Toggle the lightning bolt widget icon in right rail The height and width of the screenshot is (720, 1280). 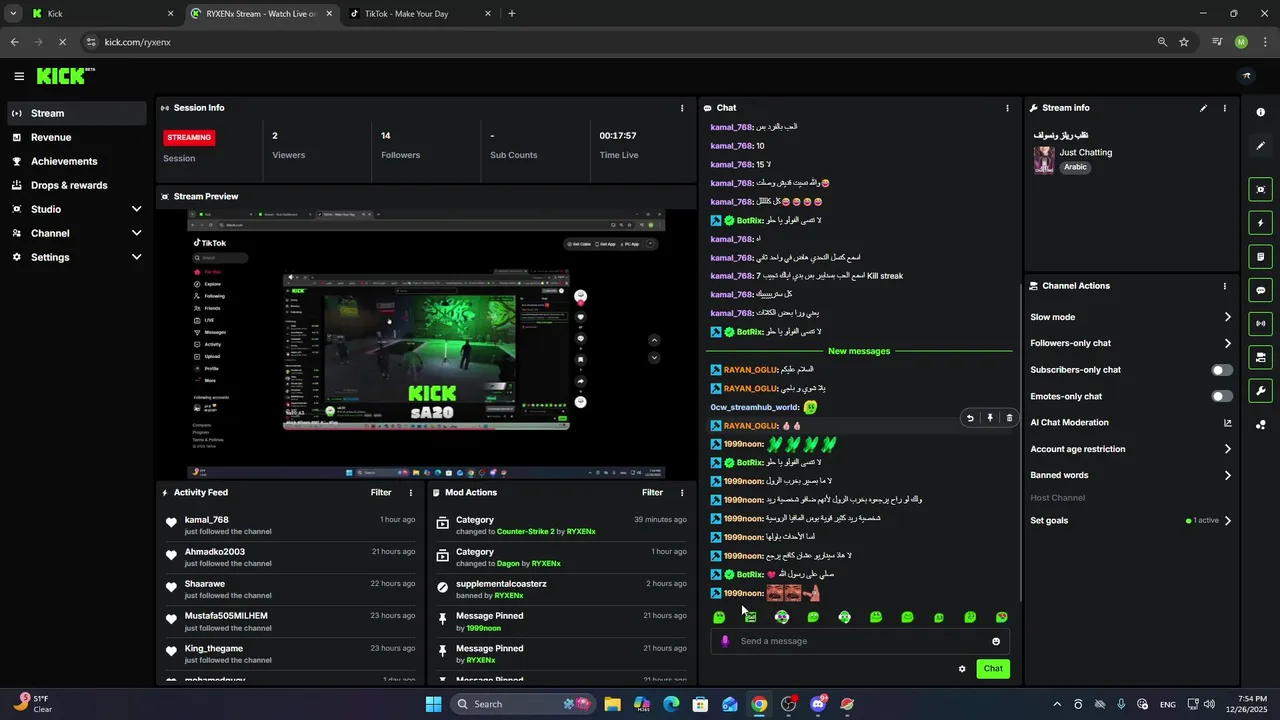1261,223
